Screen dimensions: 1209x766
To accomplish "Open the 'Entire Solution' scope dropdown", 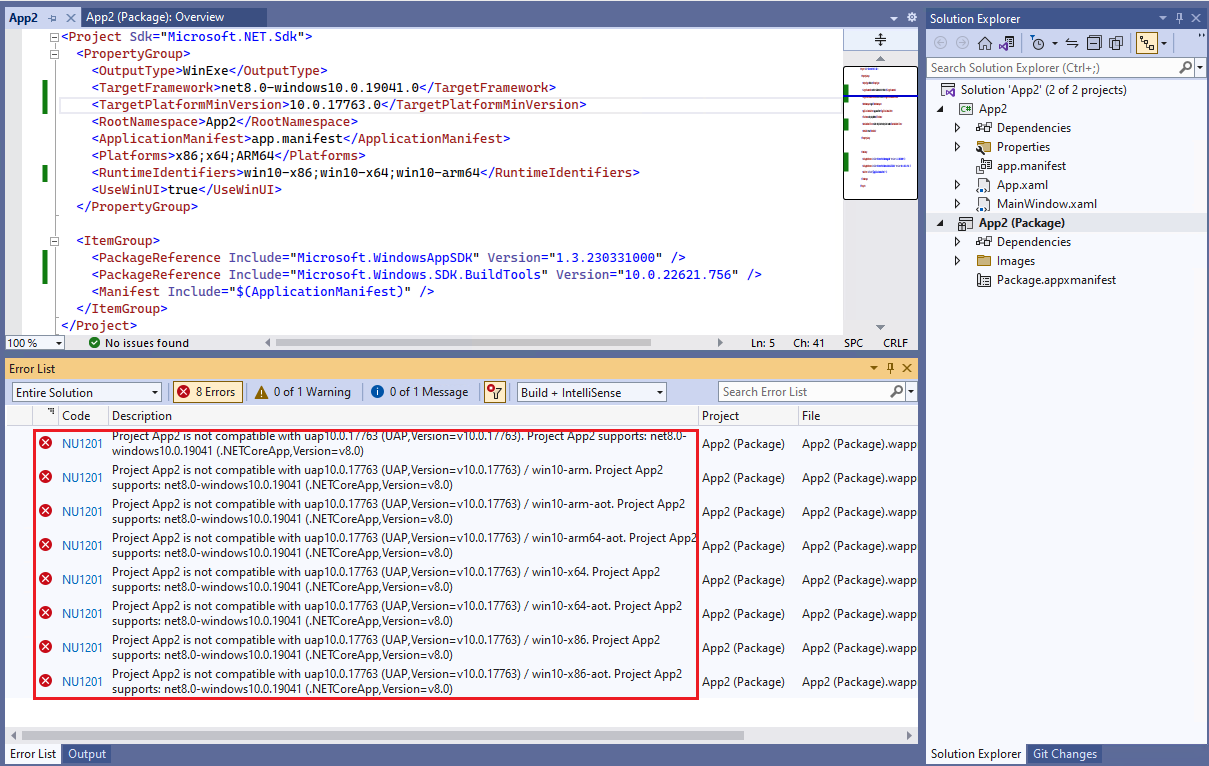I will click(86, 392).
